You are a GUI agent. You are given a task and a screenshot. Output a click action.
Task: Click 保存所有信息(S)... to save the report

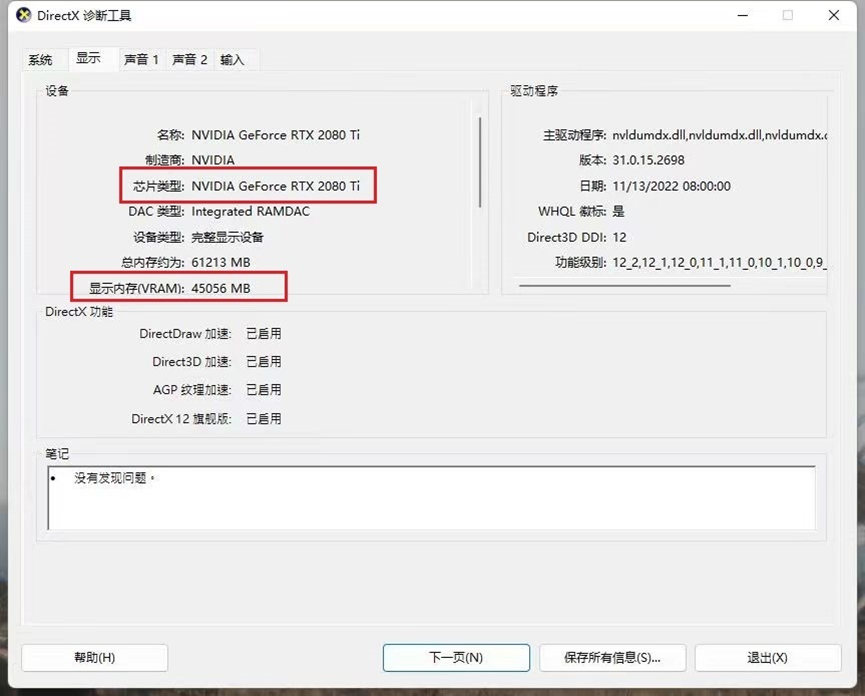612,657
